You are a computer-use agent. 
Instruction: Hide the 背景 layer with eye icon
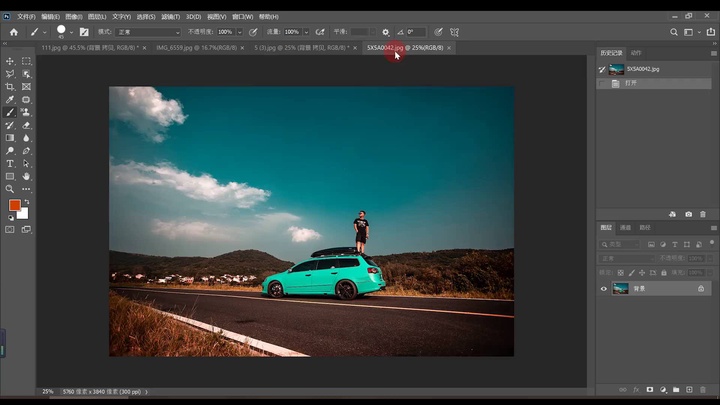point(603,289)
